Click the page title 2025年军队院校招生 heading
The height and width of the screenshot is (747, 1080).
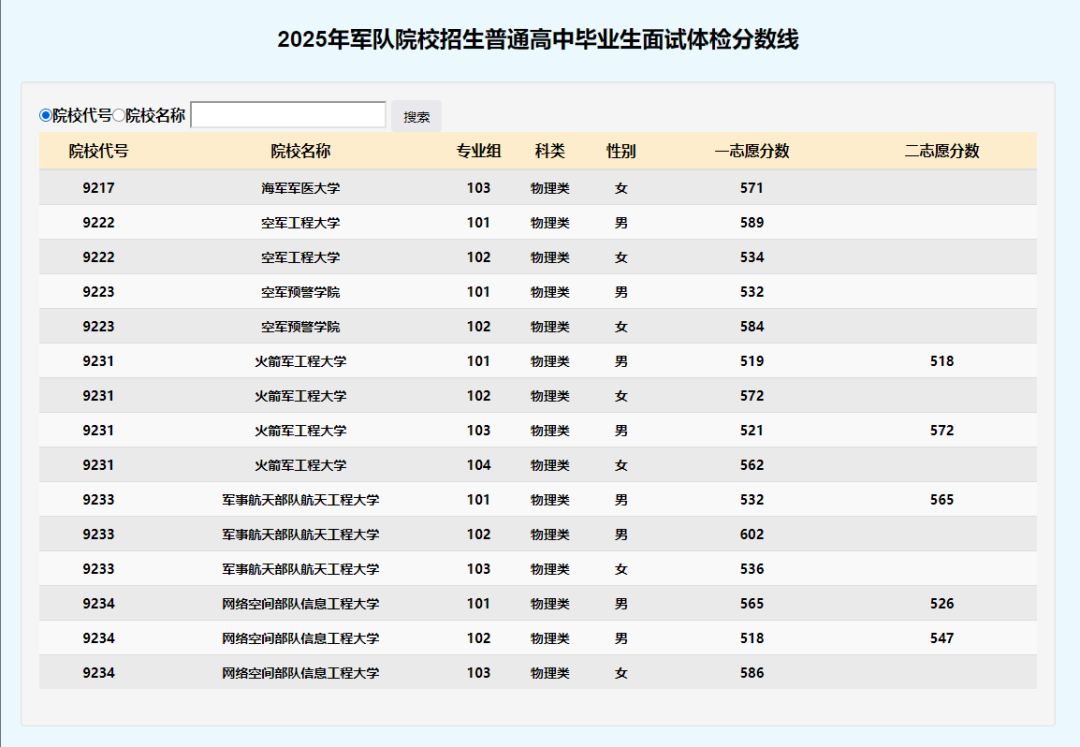point(538,39)
